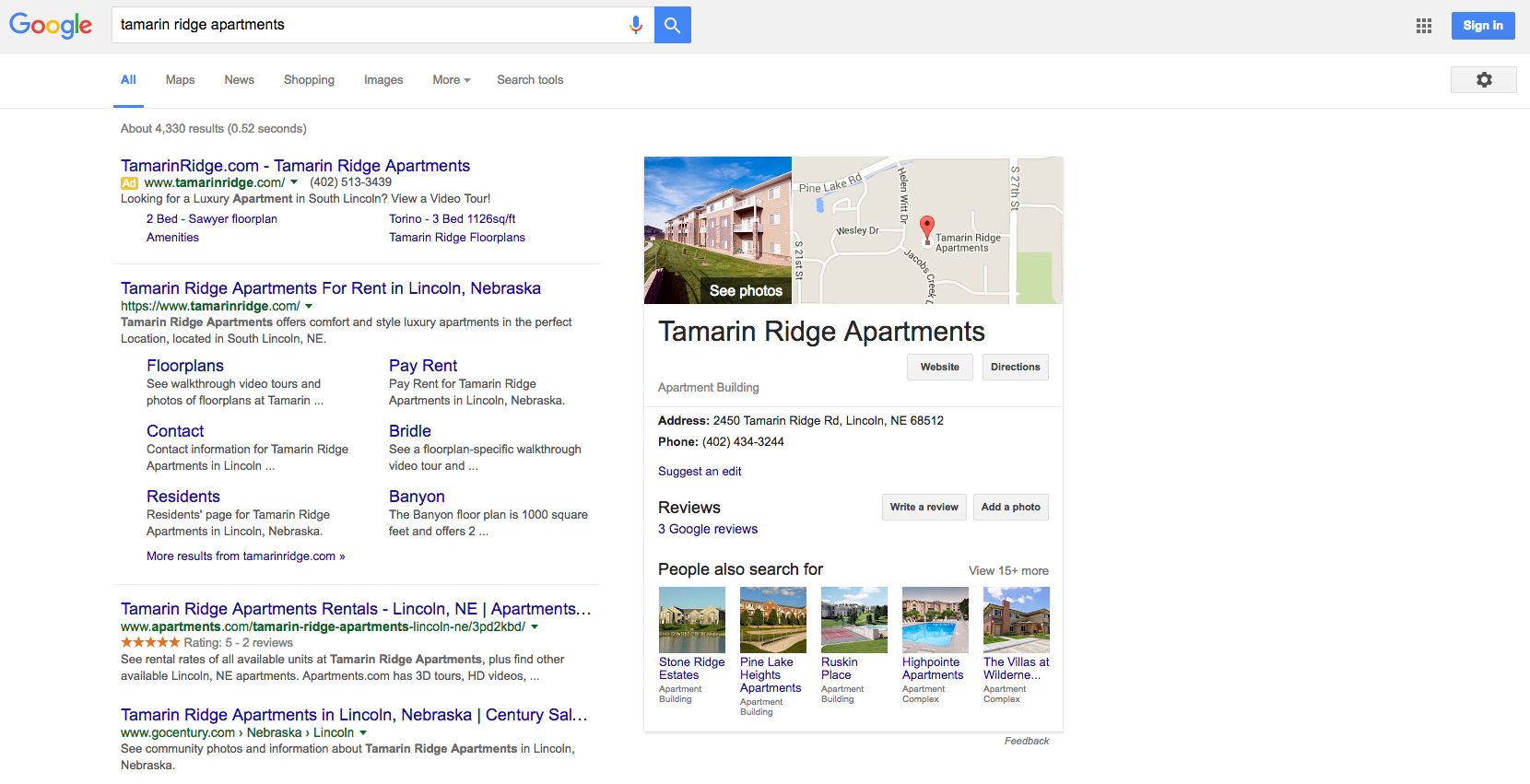Expand the More dropdown menu
This screenshot has height=784, width=1530.
(452, 80)
